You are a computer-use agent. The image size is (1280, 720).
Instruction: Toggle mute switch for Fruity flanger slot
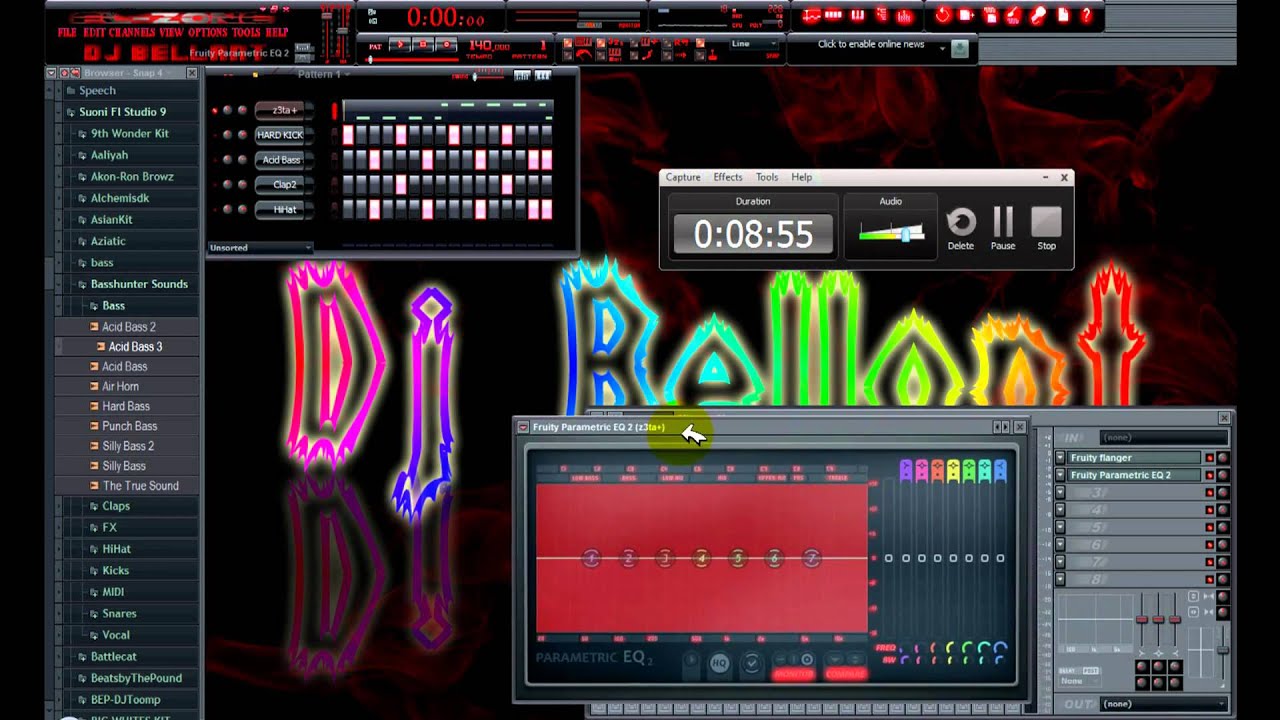point(1209,458)
